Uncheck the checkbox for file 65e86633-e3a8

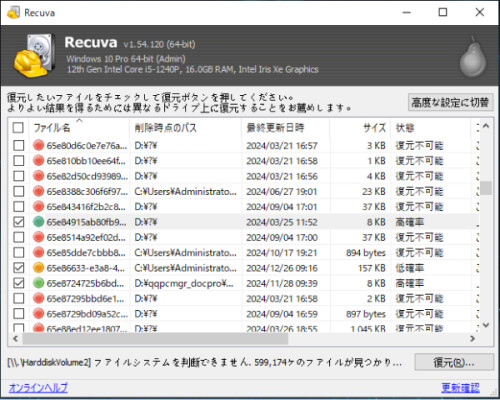coord(18,268)
